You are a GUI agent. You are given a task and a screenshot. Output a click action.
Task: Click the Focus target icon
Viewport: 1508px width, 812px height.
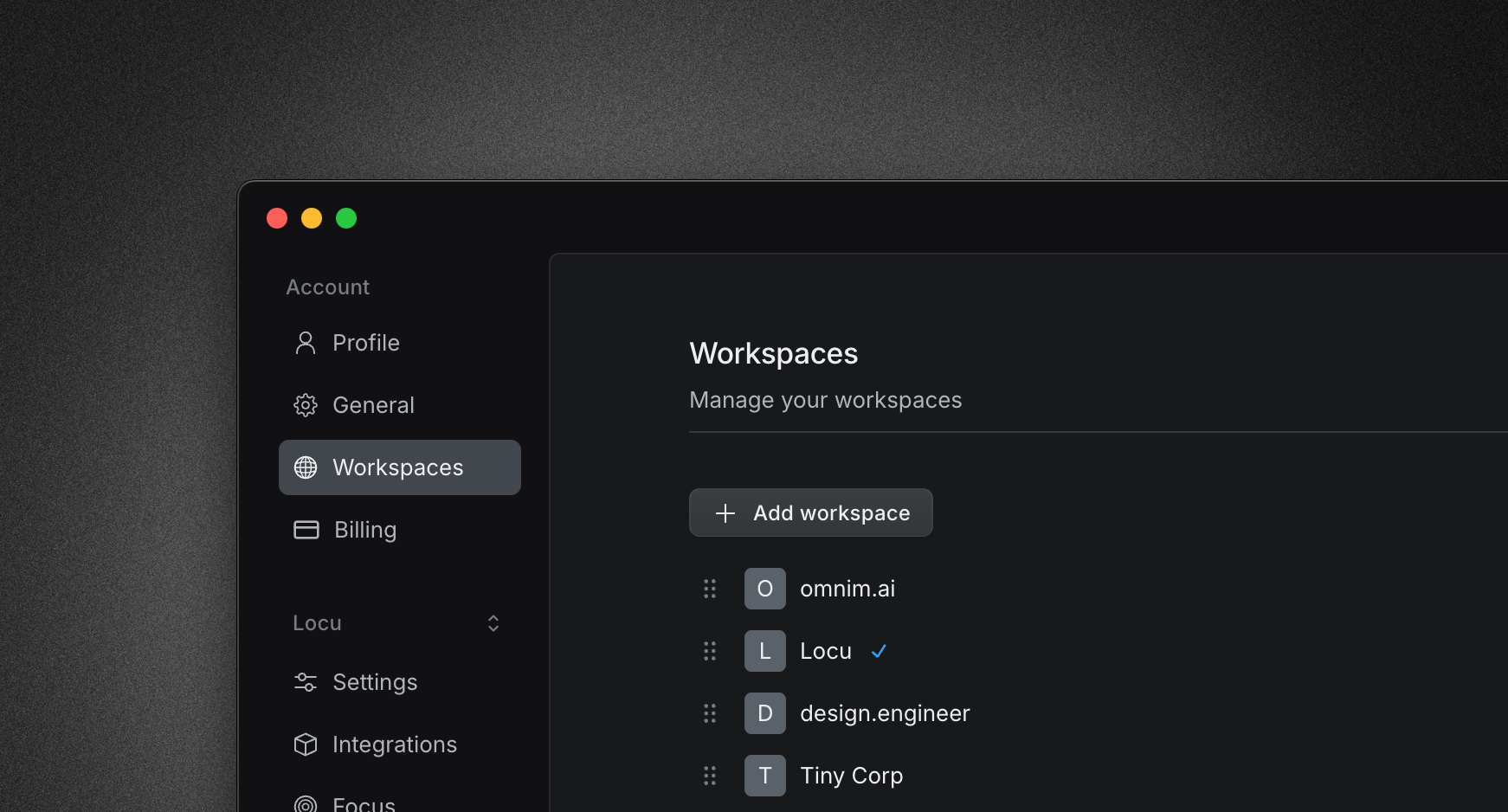(x=305, y=804)
